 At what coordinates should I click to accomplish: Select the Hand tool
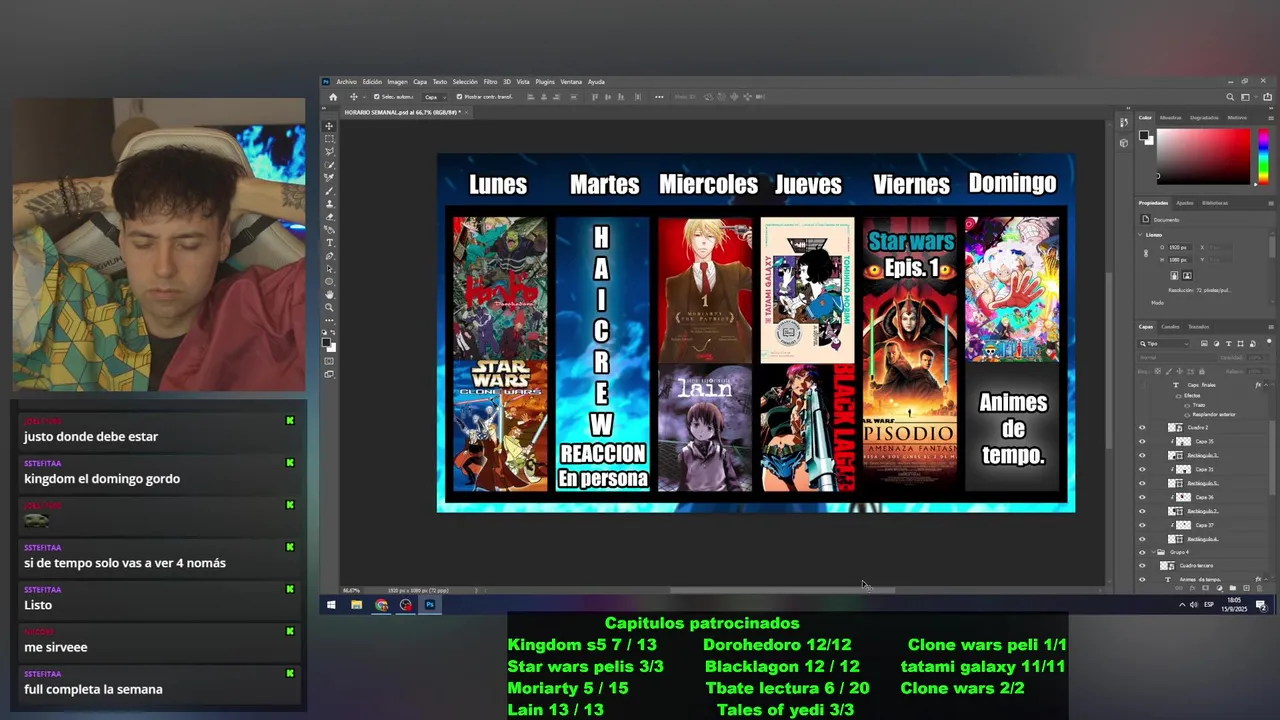[x=330, y=294]
